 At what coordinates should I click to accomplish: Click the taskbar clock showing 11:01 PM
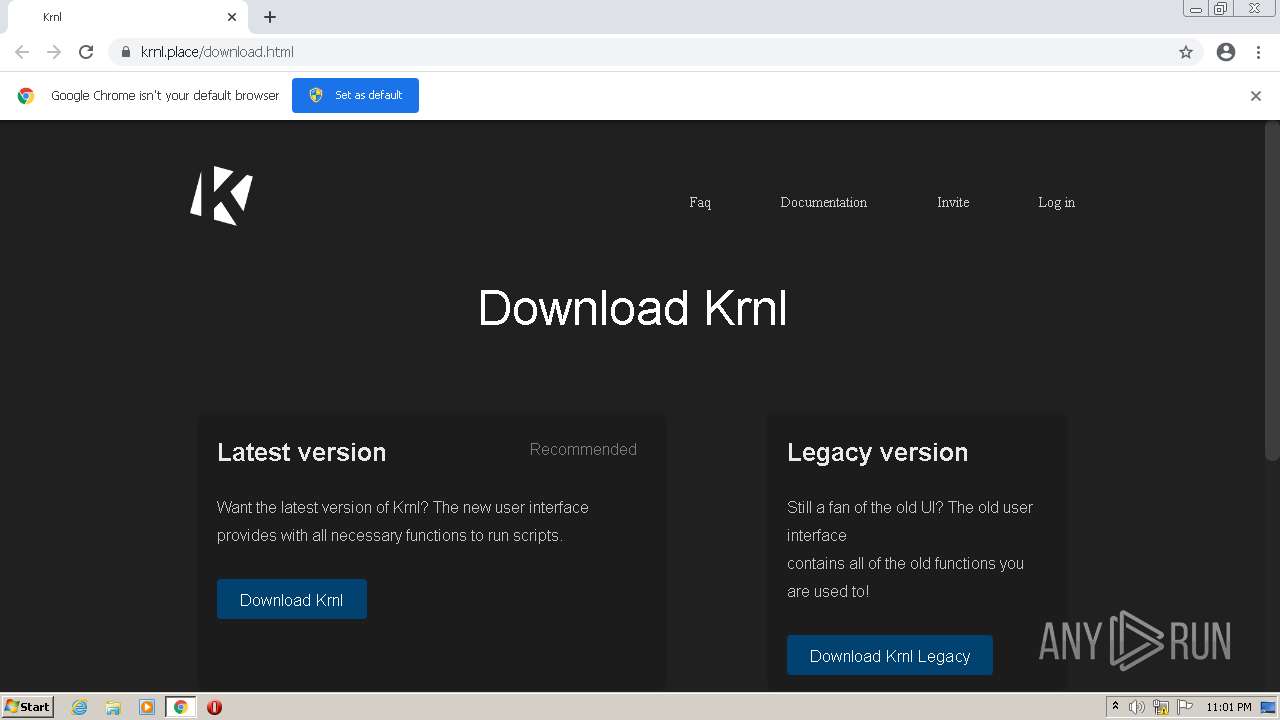tap(1228, 707)
